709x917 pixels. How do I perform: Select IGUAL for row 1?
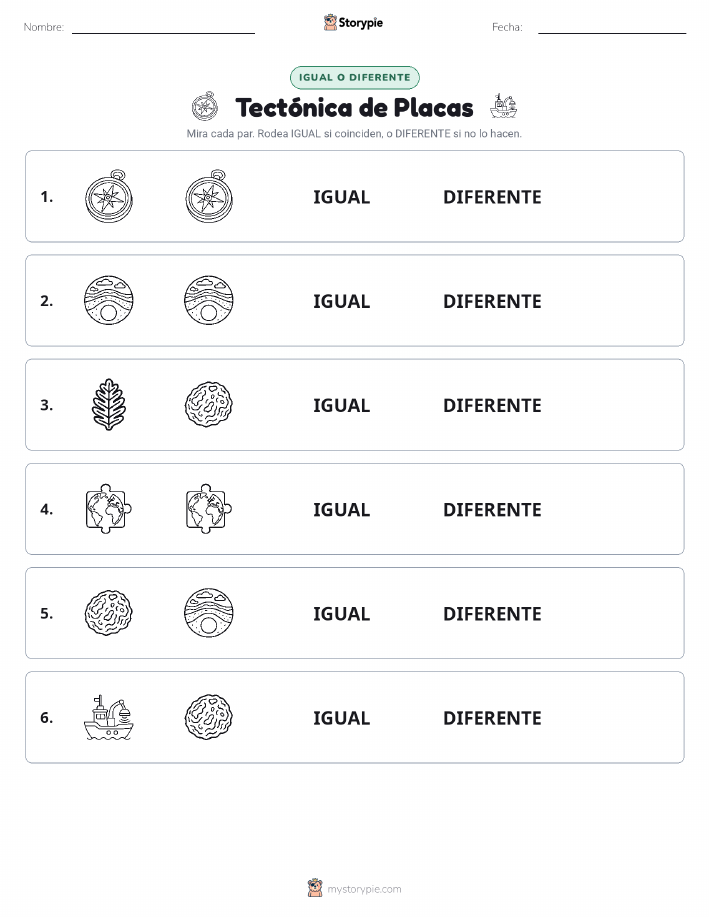tap(342, 197)
